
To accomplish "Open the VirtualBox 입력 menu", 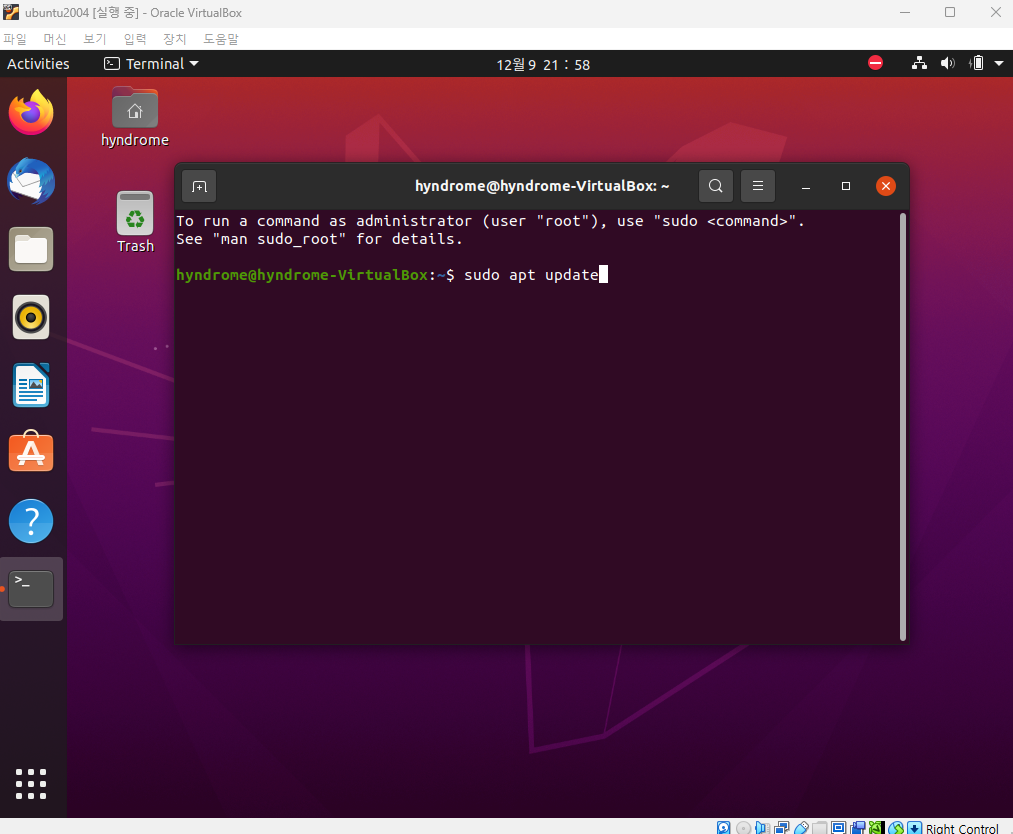I will point(135,39).
